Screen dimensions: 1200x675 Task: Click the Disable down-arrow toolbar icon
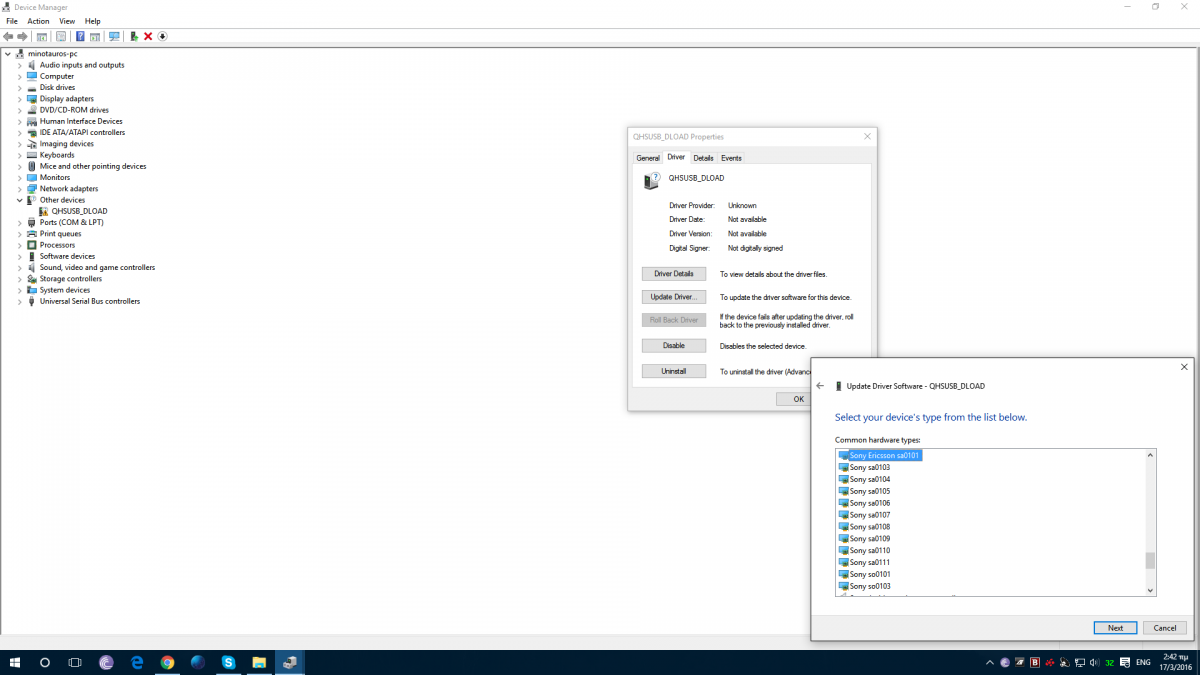tap(162, 36)
